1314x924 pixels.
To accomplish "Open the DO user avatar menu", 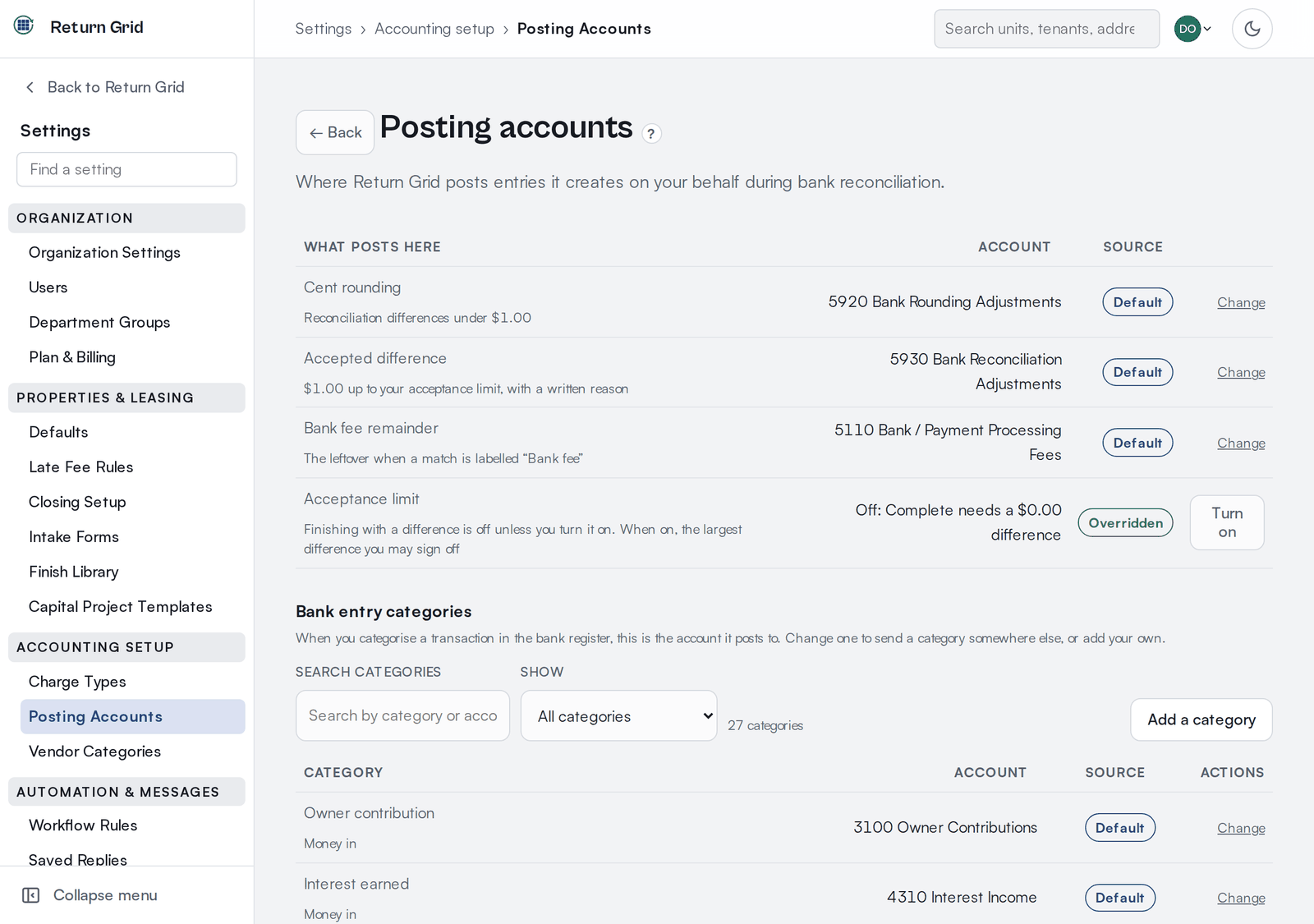I will click(x=1192, y=29).
